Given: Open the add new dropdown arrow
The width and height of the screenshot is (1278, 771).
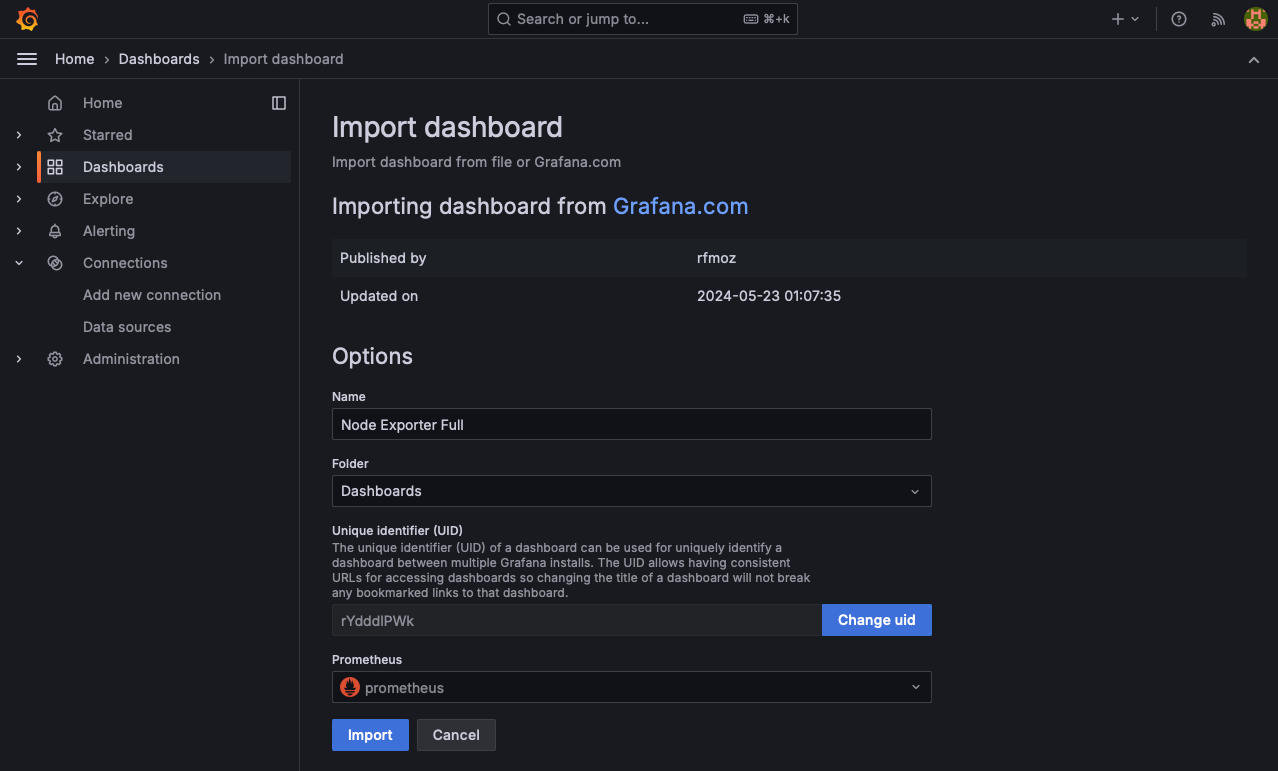Looking at the screenshot, I should pos(1135,19).
